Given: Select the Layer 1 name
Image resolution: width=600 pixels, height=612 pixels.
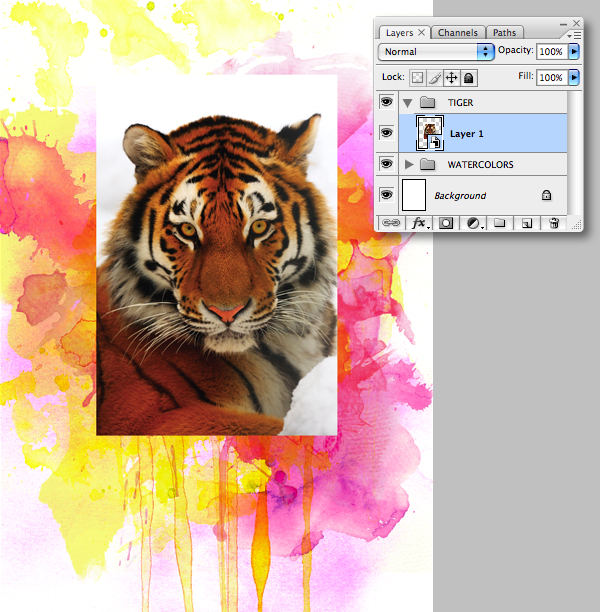Looking at the screenshot, I should (x=466, y=134).
